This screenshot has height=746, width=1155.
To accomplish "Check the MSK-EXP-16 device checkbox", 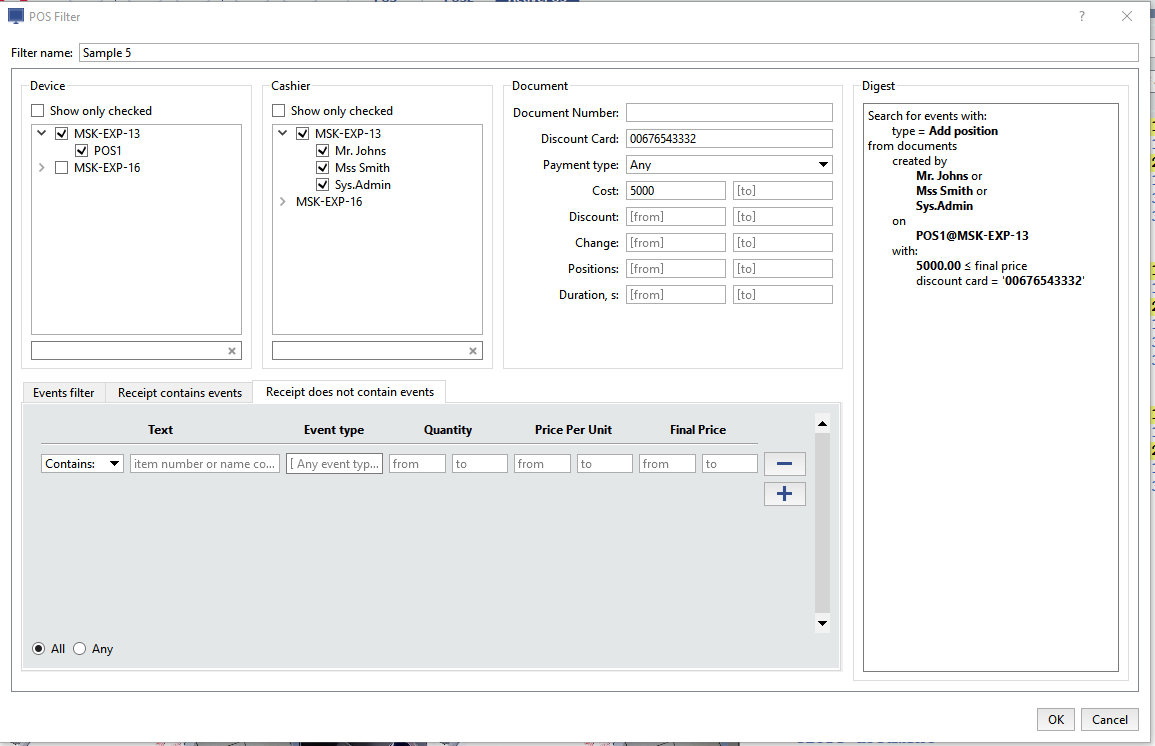I will [62, 168].
